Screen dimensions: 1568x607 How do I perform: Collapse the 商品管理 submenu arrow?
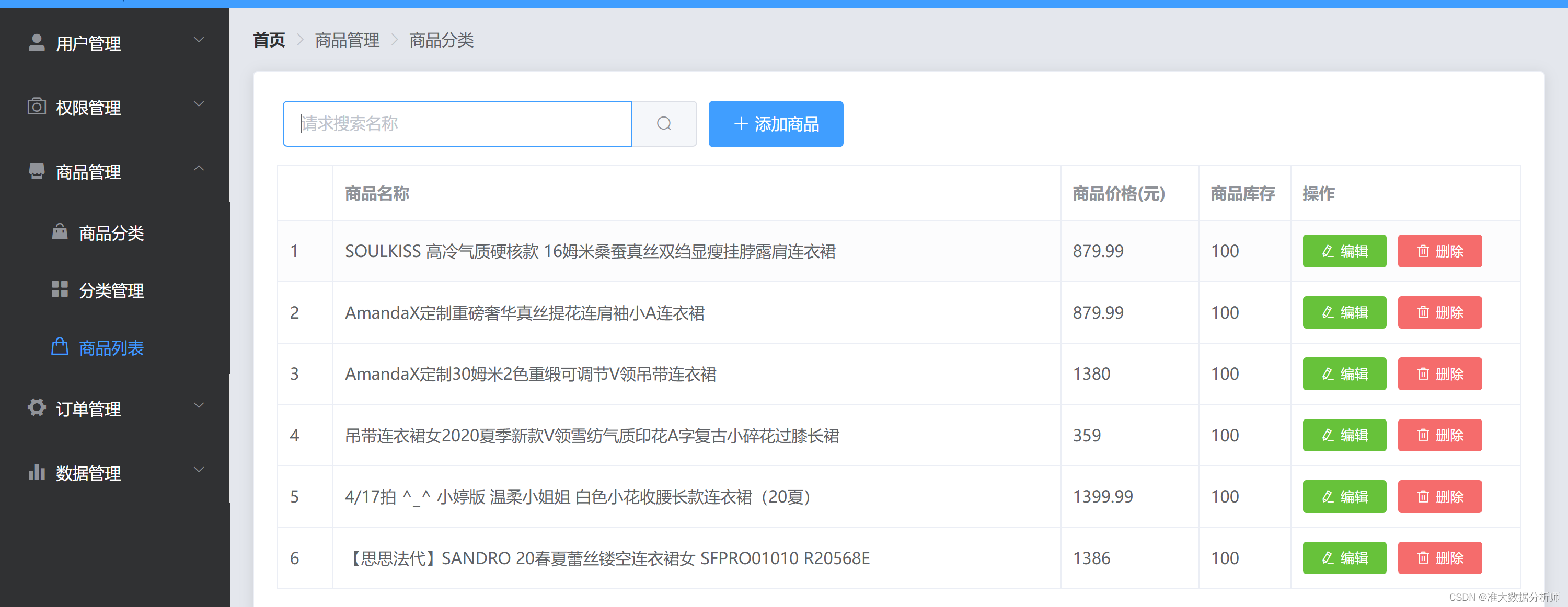coord(199,169)
